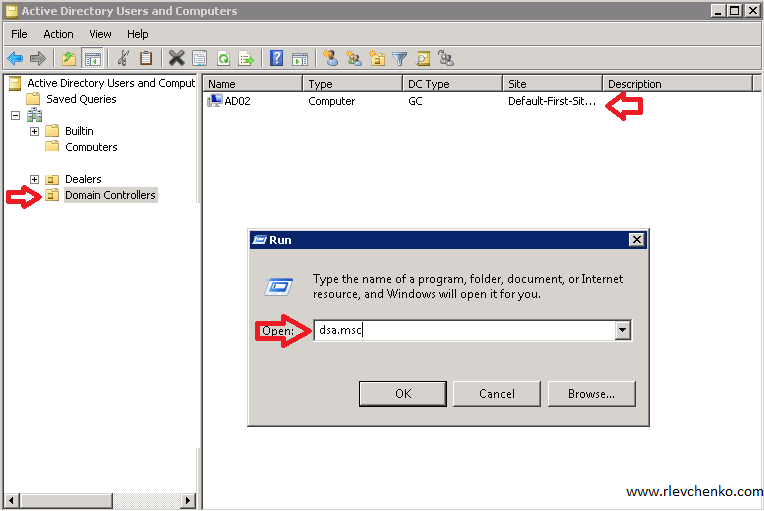Expand the Builtin folder
The width and height of the screenshot is (764, 511).
[34, 132]
